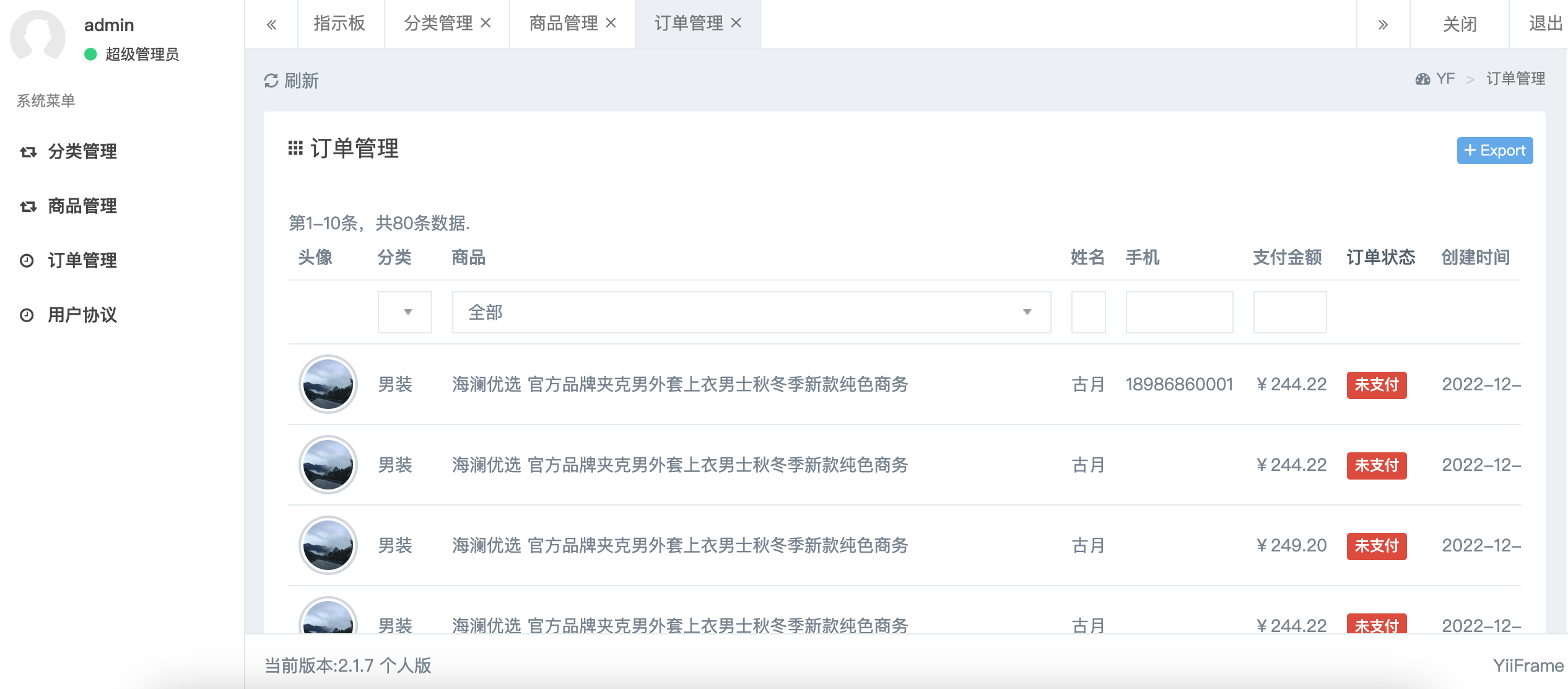Click 退出 to log out
1568x689 pixels.
point(1546,24)
